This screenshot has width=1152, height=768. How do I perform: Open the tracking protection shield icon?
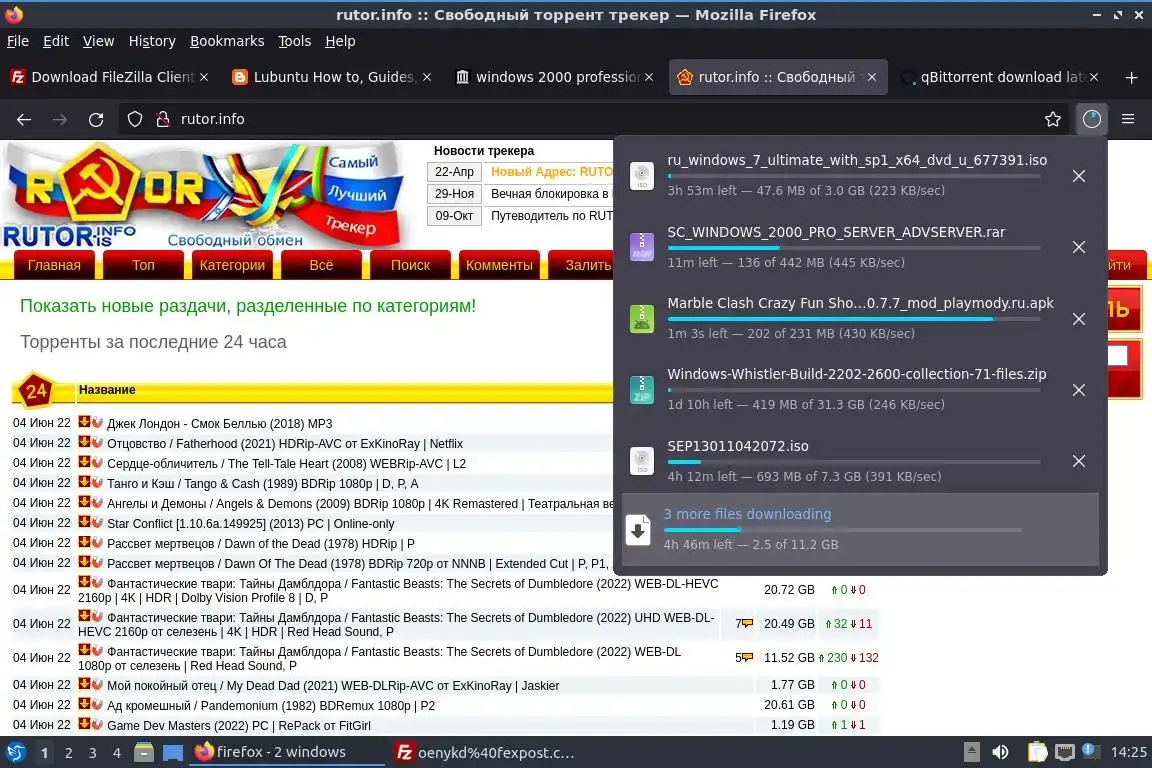tap(134, 119)
